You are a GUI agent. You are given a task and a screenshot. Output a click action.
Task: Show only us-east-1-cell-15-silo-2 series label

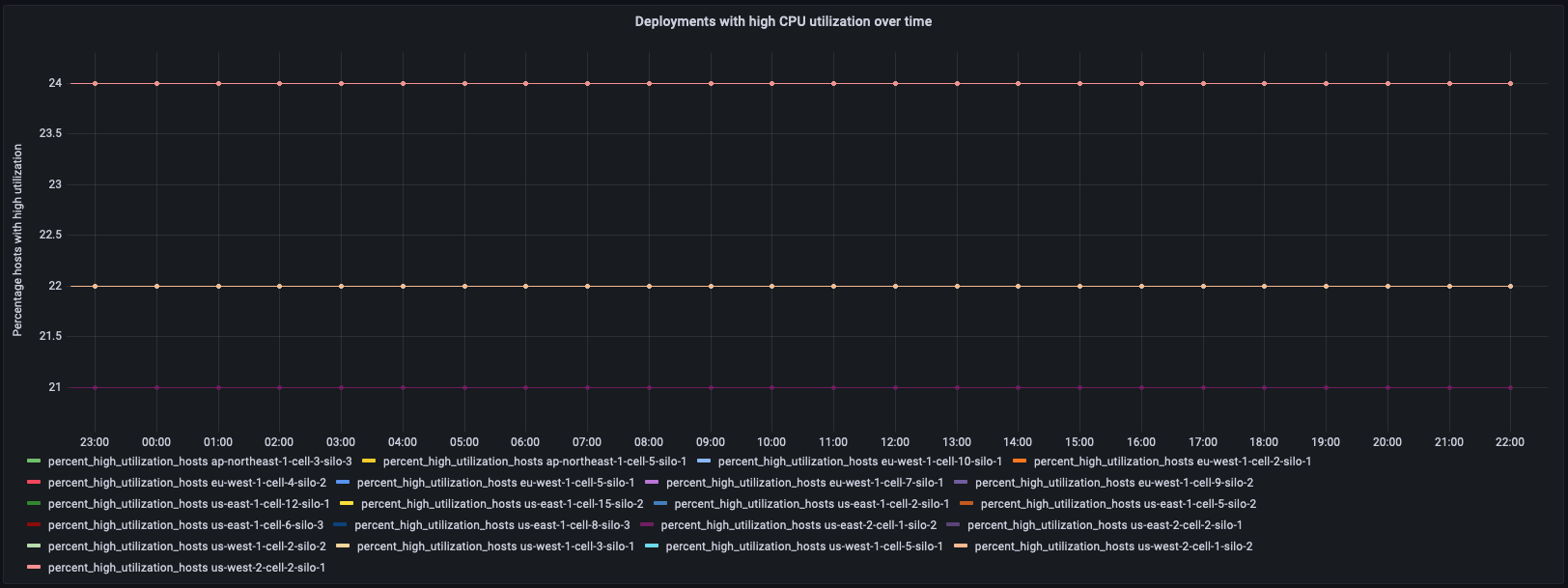(501, 504)
